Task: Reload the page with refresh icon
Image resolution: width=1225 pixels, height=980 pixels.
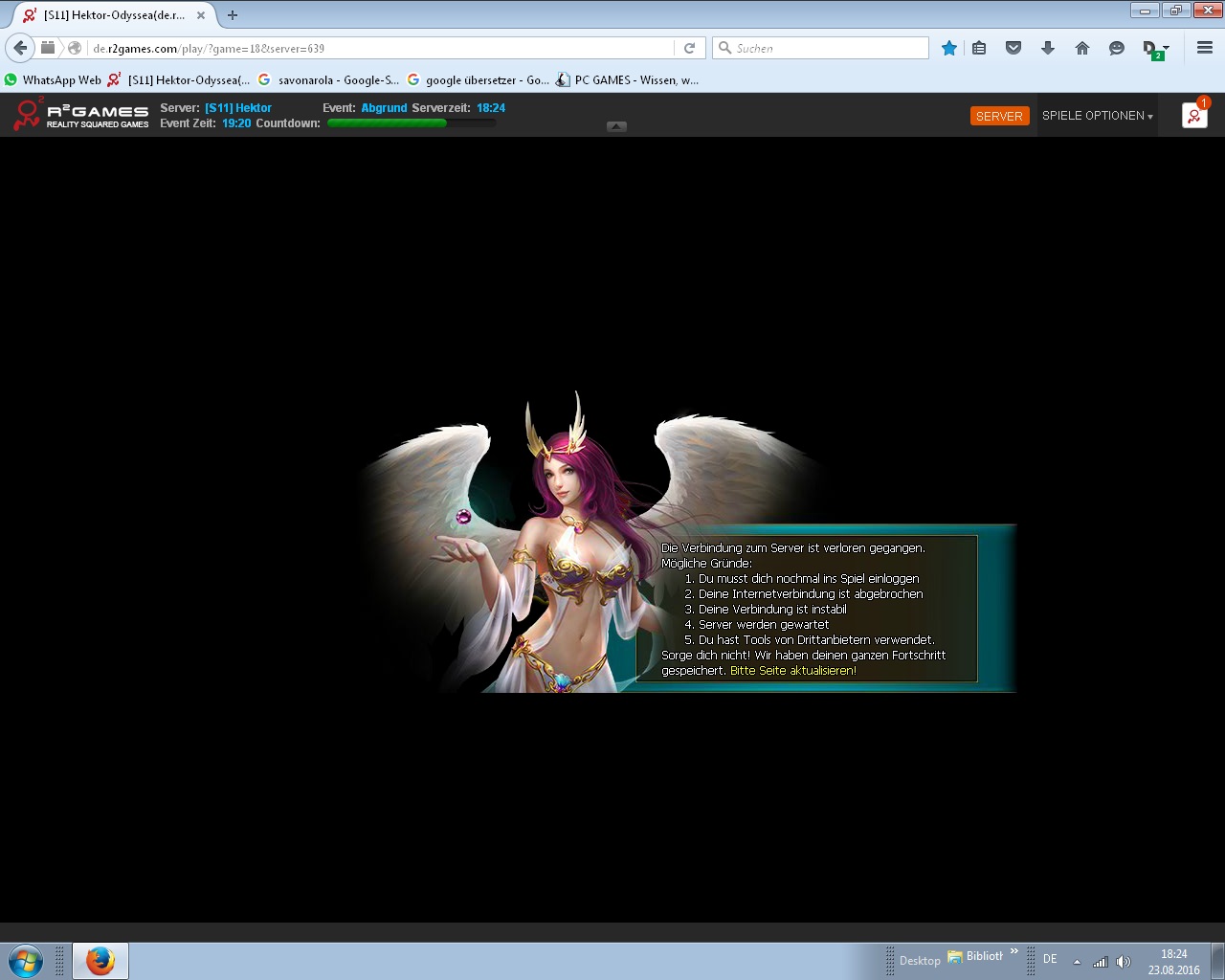Action: [689, 48]
